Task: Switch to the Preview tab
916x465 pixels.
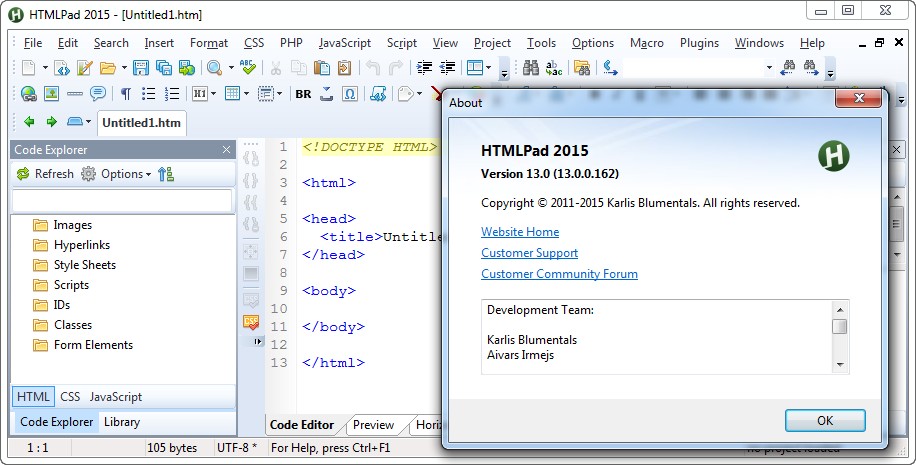Action: [x=373, y=425]
